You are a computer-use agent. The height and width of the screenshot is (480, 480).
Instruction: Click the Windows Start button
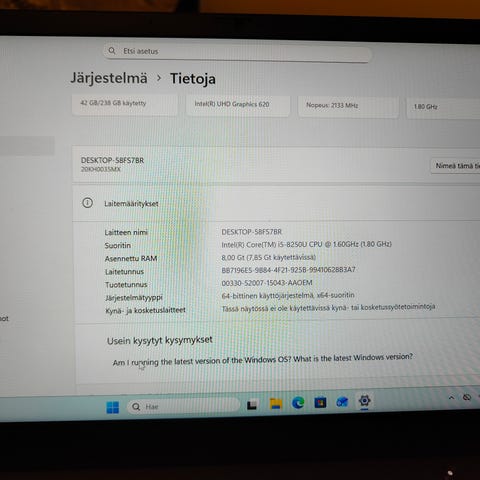112,407
